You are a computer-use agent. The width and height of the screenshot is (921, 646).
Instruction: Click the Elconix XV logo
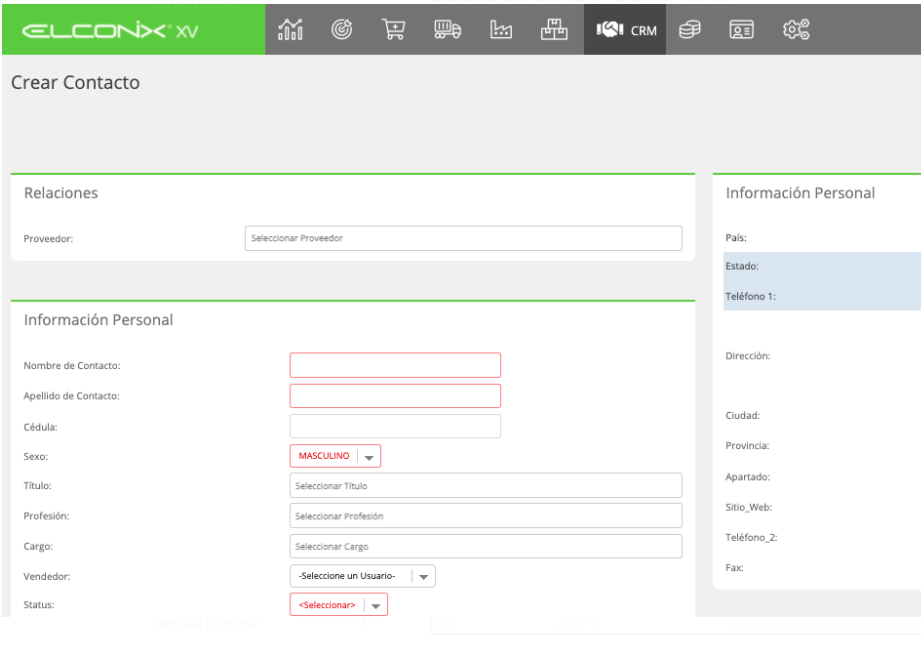pos(110,31)
